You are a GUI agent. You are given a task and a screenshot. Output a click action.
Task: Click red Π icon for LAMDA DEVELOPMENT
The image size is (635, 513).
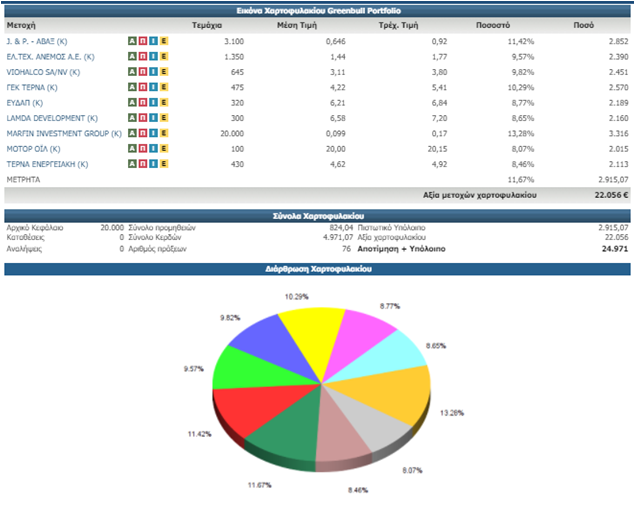pos(143,118)
